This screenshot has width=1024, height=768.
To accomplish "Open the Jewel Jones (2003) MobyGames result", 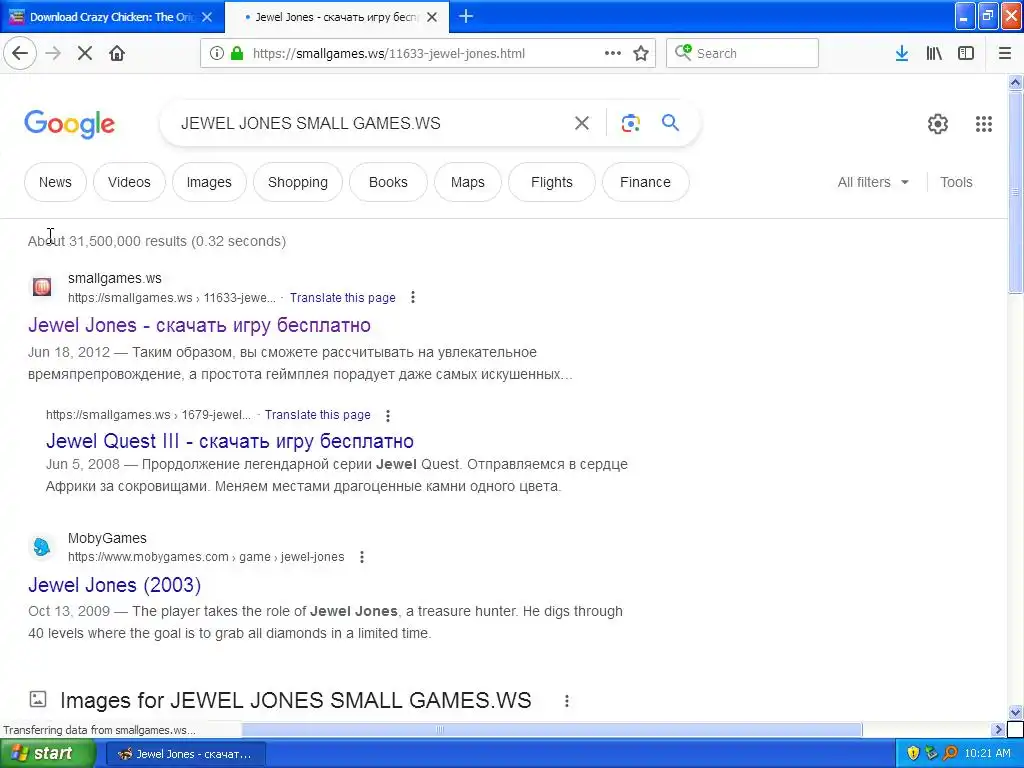I will [x=114, y=585].
